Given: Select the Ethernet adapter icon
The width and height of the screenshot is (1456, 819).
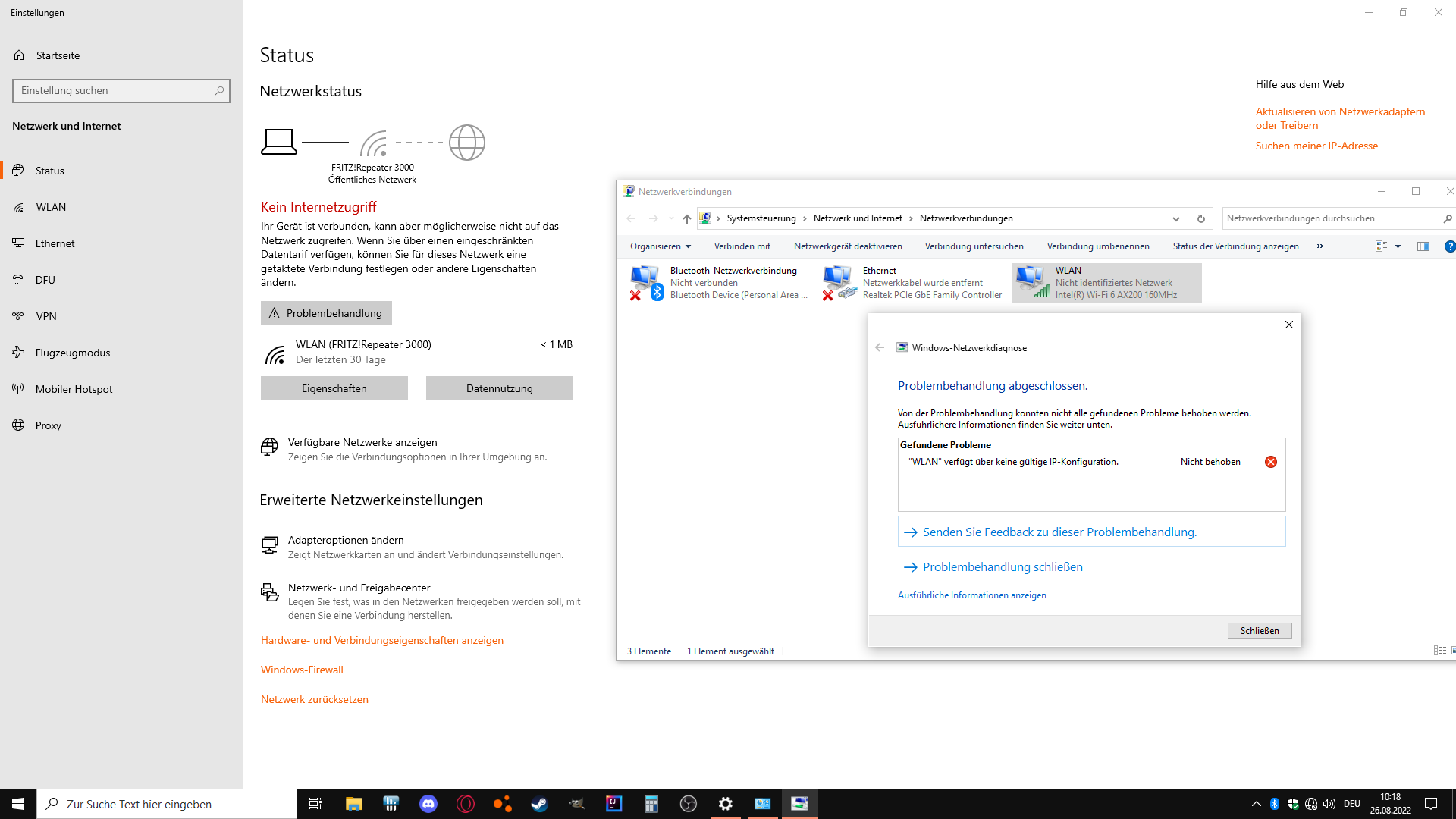Looking at the screenshot, I should (839, 282).
